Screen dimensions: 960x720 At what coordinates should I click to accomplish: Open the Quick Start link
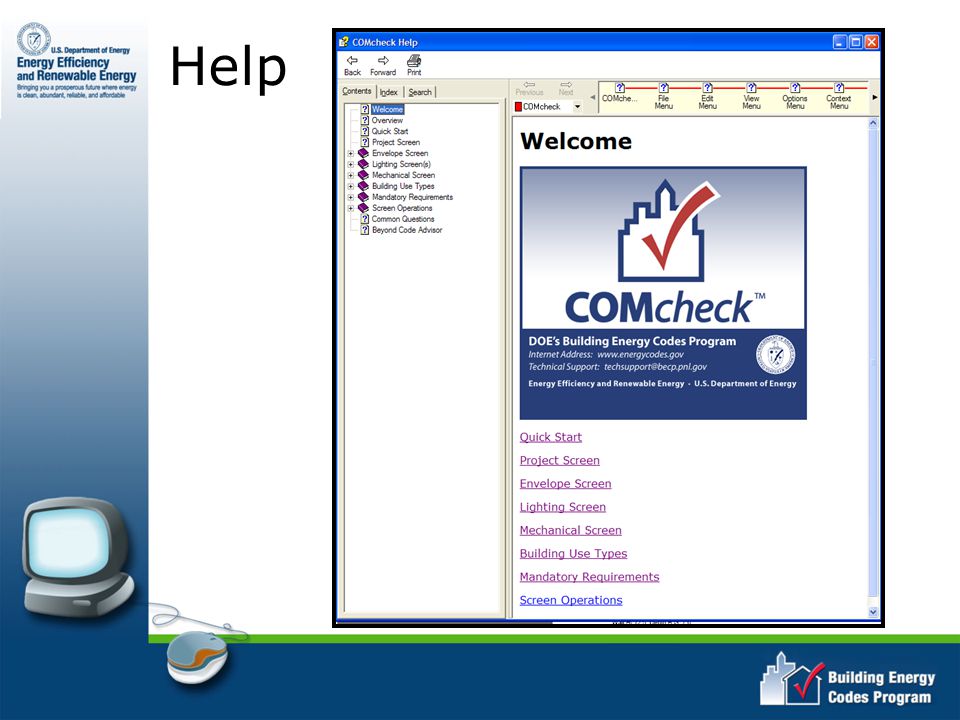[550, 437]
